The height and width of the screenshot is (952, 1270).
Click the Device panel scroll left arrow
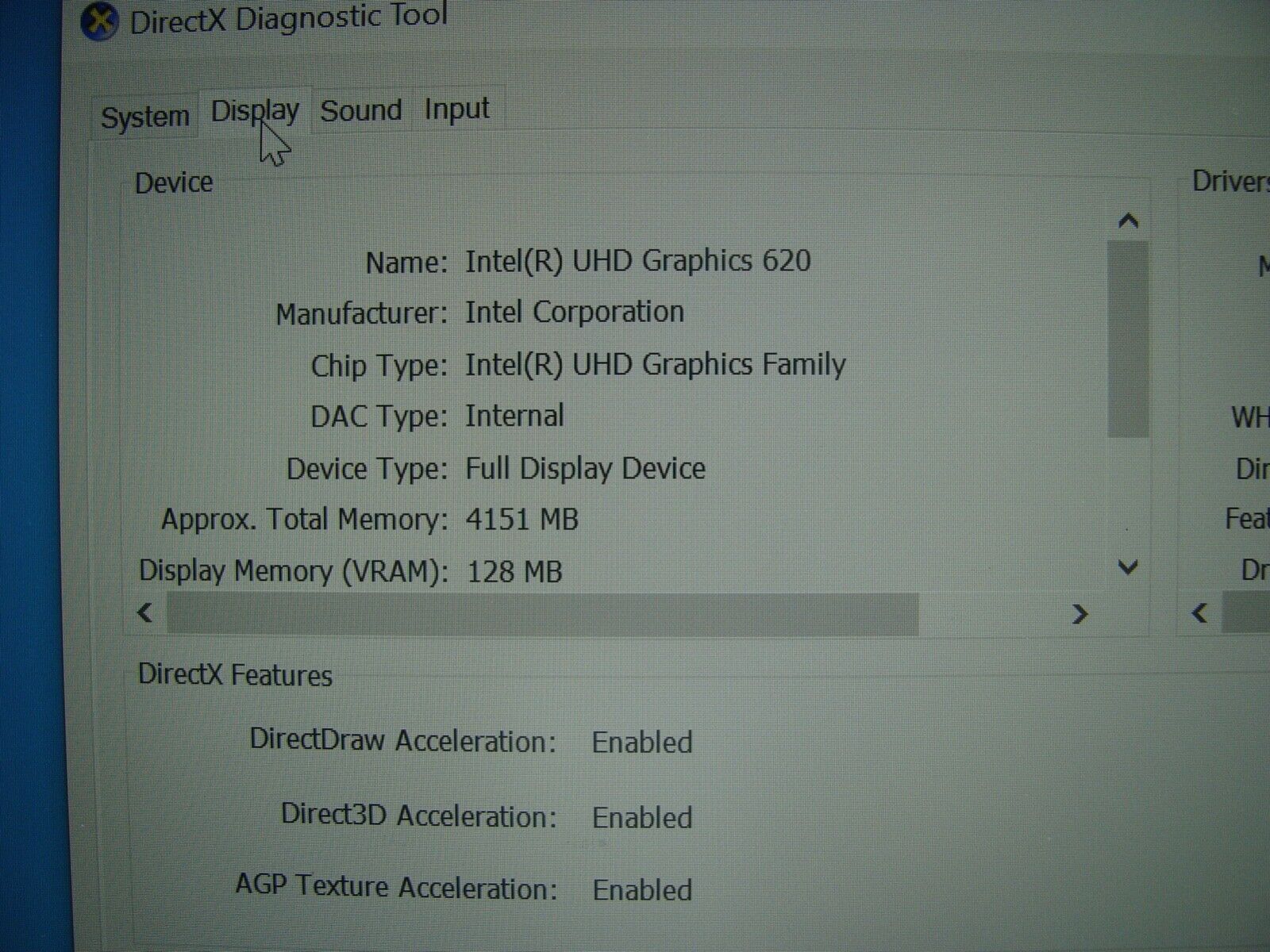point(144,612)
